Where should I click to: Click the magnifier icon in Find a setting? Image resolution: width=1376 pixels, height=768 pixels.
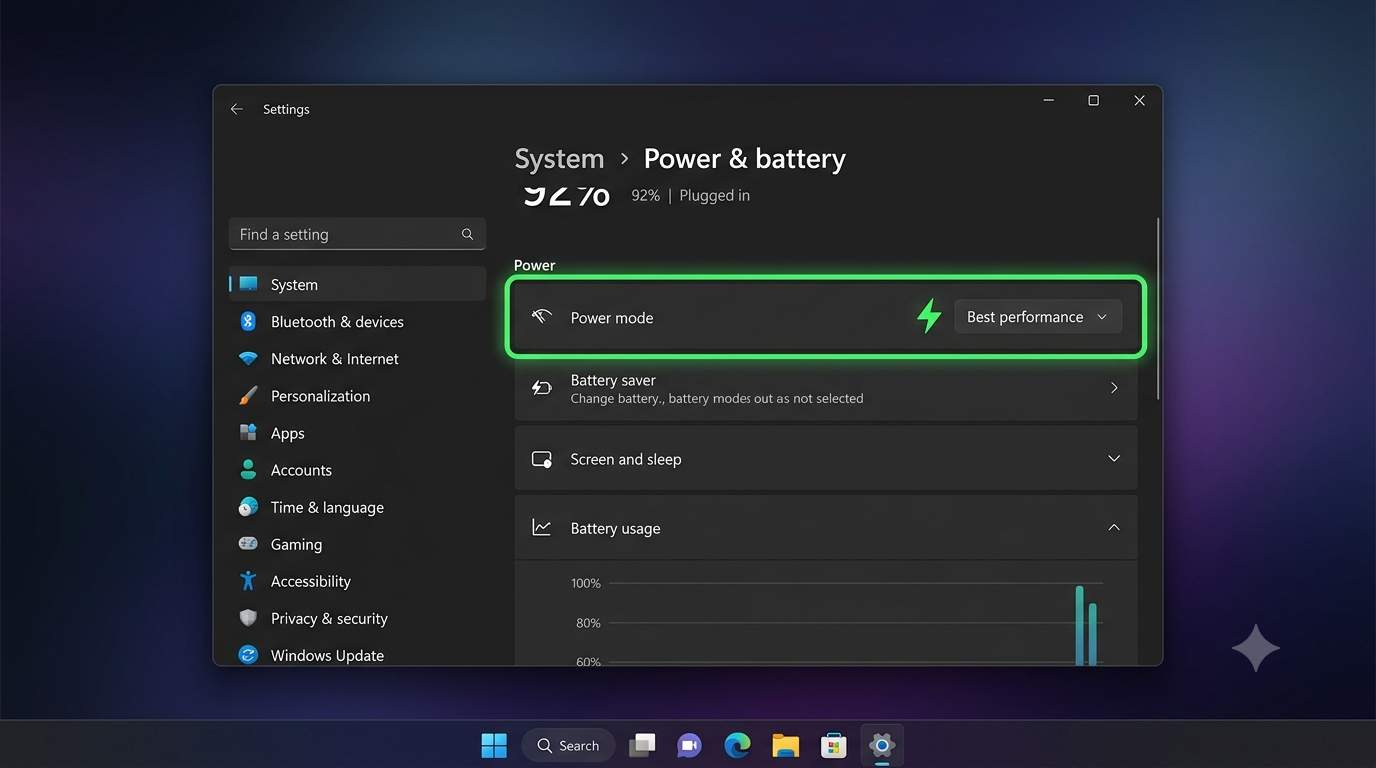pos(467,234)
